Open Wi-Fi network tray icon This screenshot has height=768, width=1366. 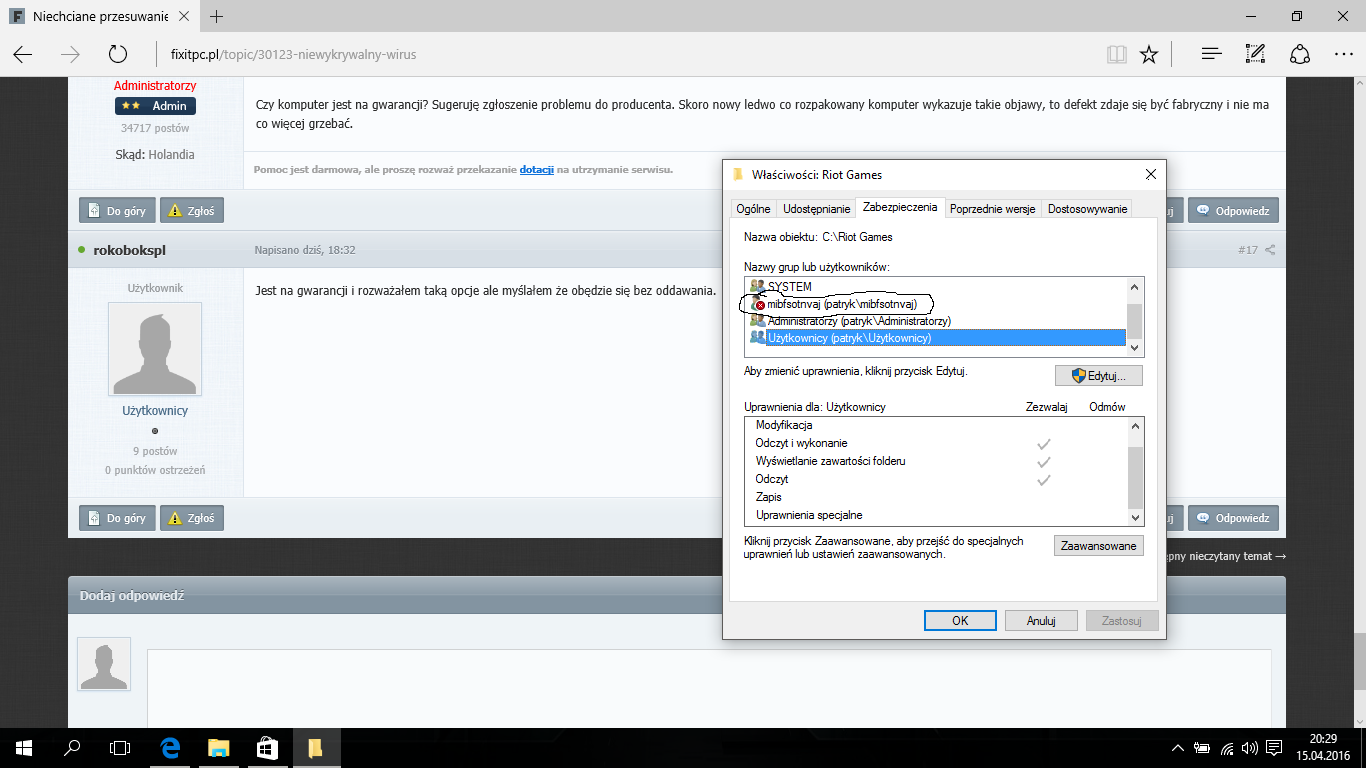[1225, 748]
